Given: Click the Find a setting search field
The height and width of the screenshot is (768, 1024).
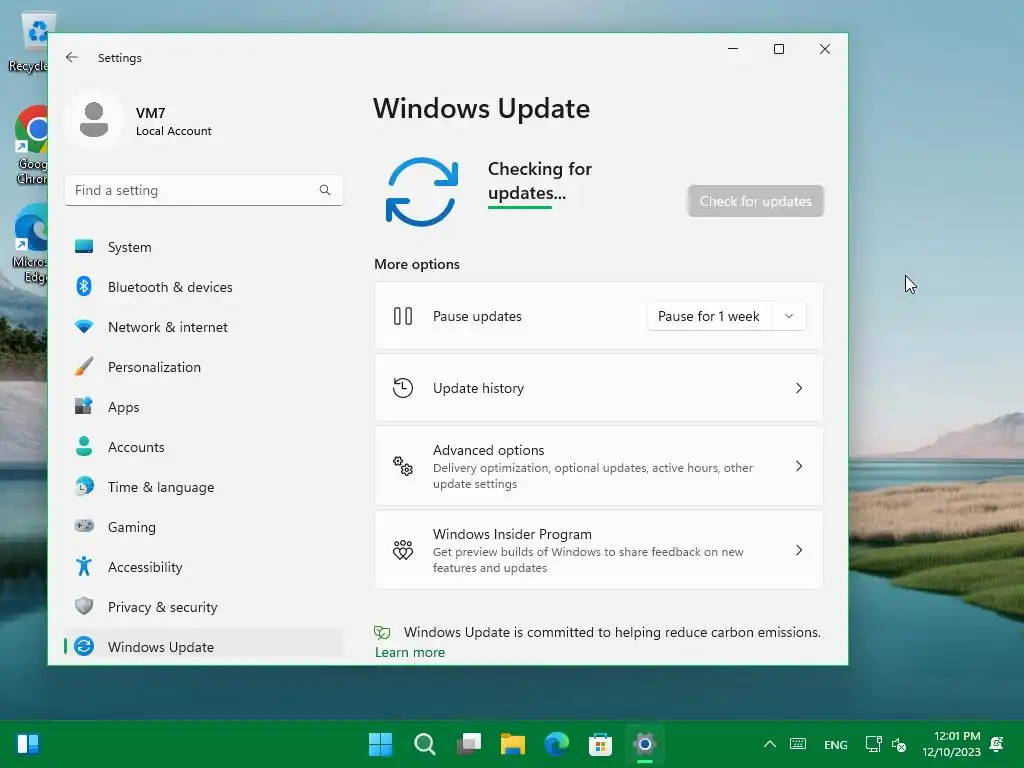Looking at the screenshot, I should 204,190.
